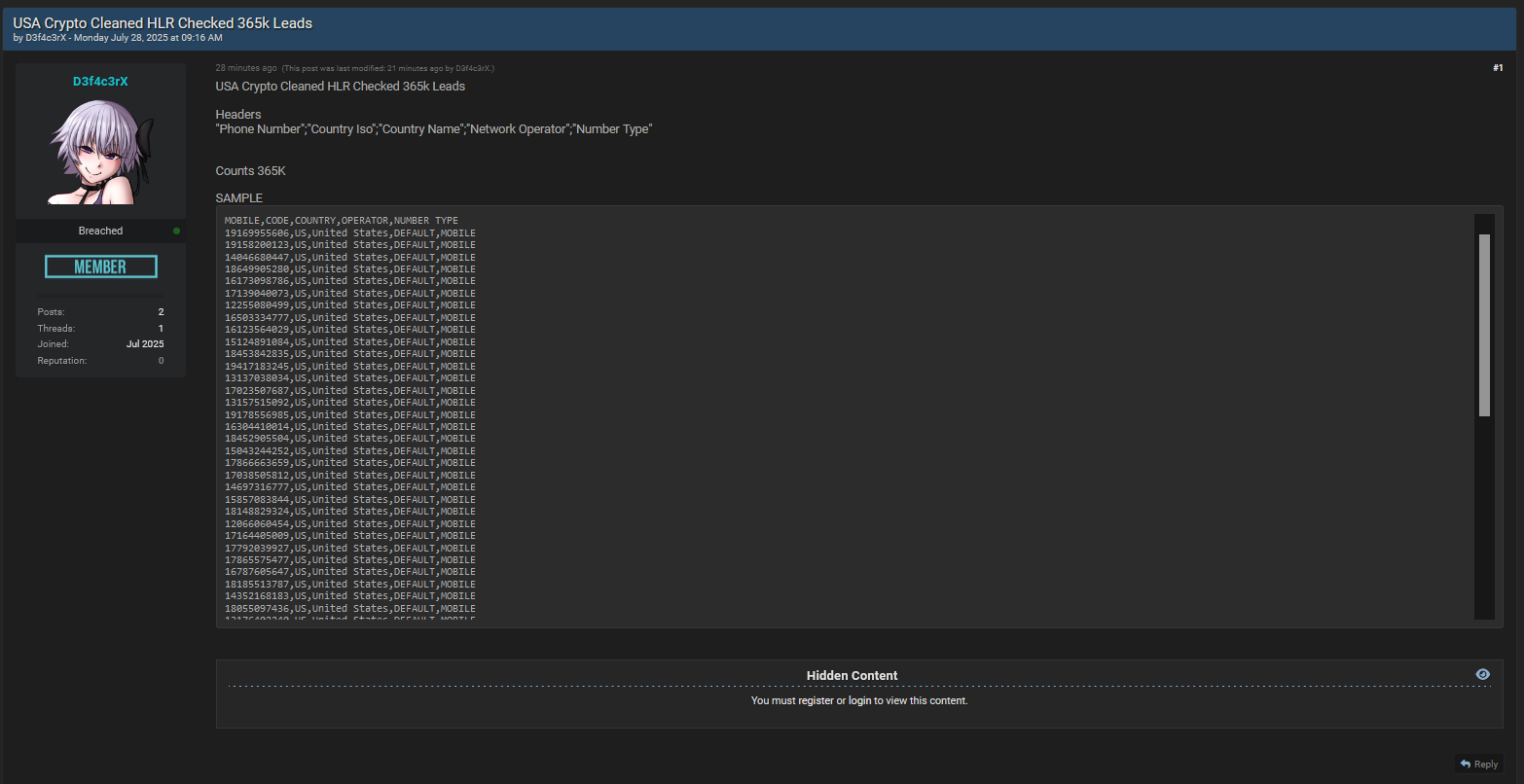Open the register link in Hidden Content

(x=816, y=700)
